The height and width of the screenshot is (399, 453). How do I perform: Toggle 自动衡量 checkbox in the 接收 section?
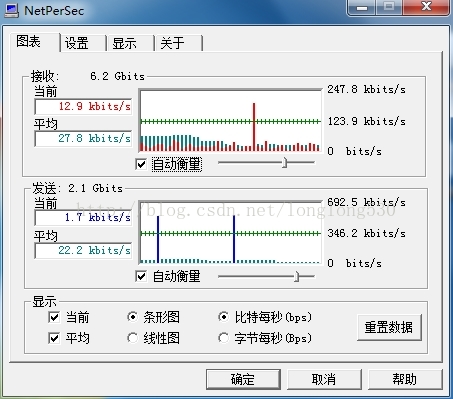point(141,164)
